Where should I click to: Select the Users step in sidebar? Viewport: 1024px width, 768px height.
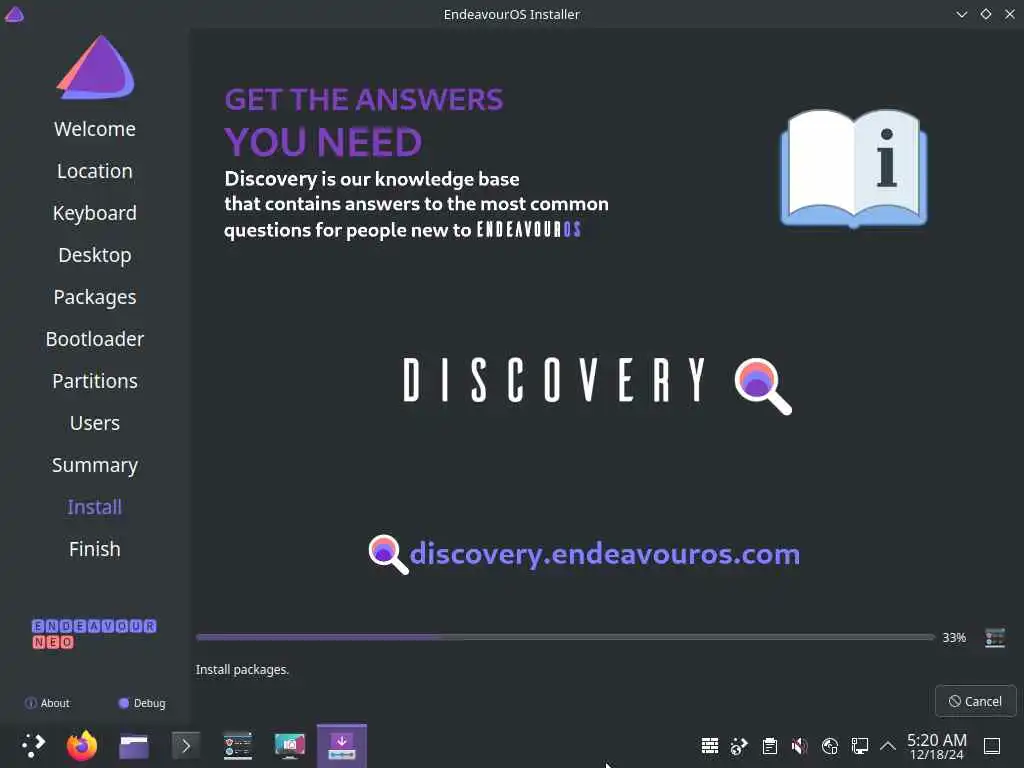pyautogui.click(x=95, y=423)
